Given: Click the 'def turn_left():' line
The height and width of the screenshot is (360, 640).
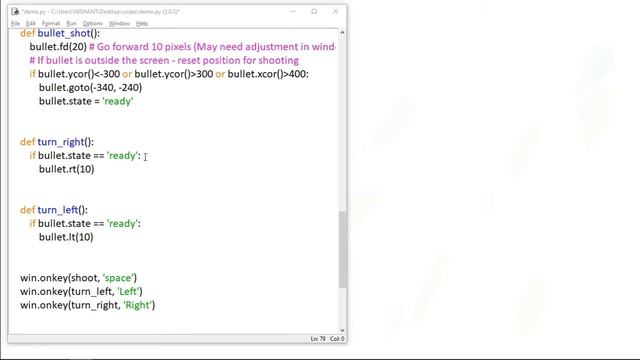Looking at the screenshot, I should point(54,210).
